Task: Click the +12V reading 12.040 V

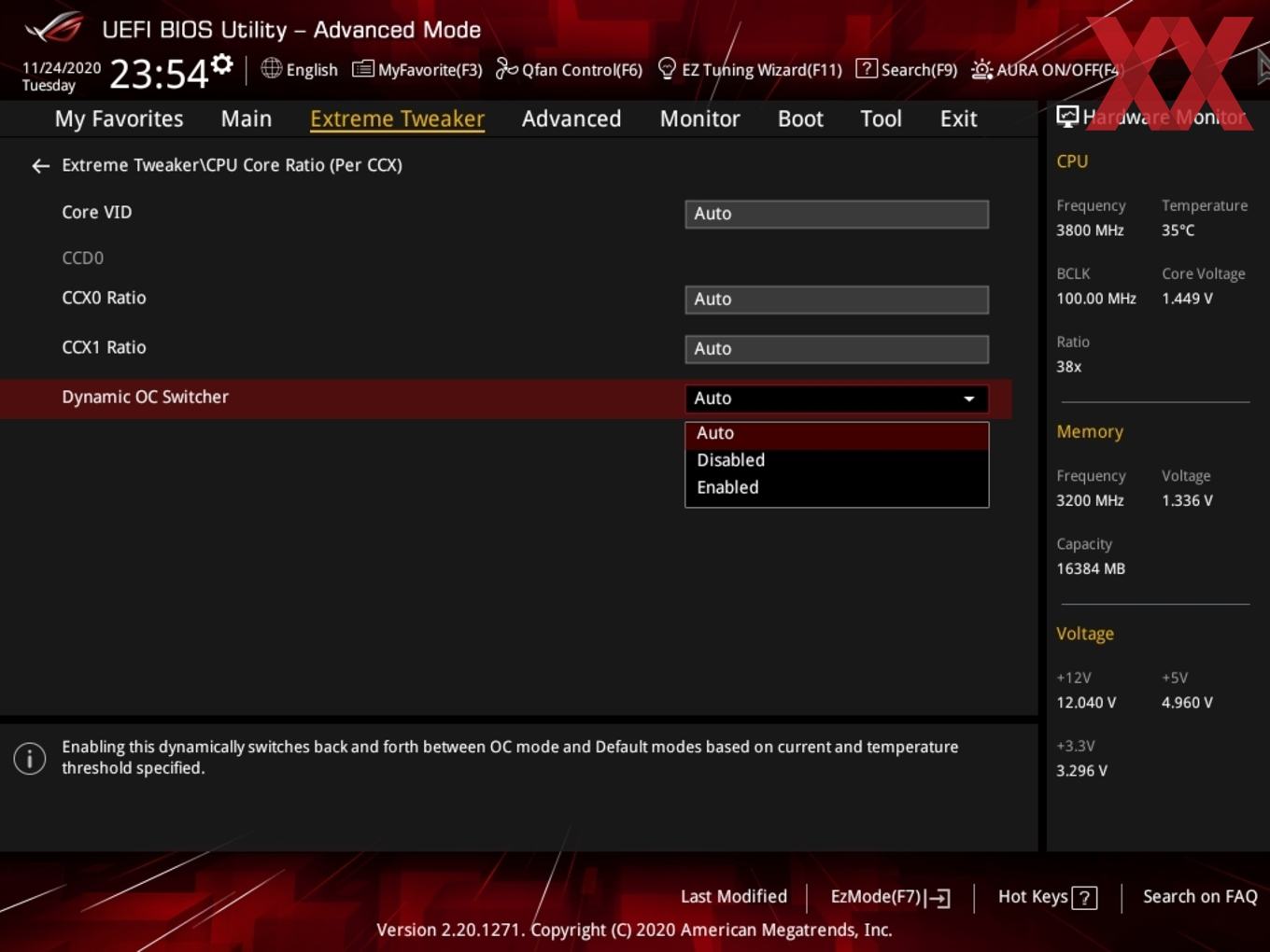Action: coord(1086,703)
